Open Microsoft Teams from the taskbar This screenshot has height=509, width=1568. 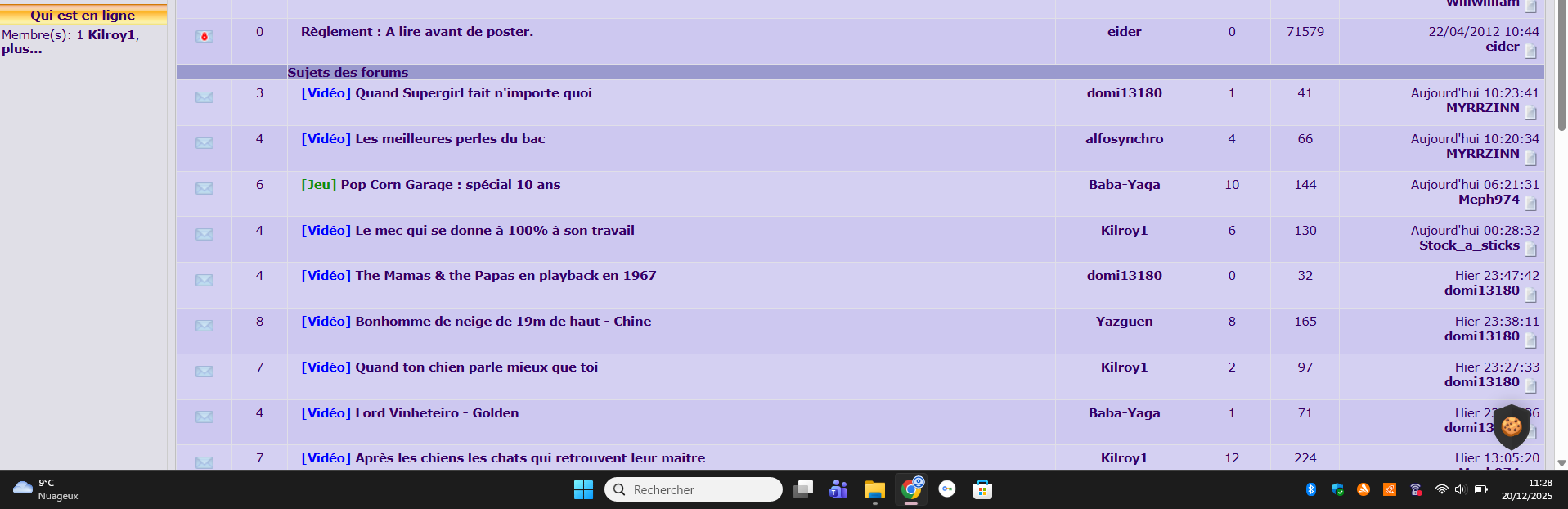(838, 489)
